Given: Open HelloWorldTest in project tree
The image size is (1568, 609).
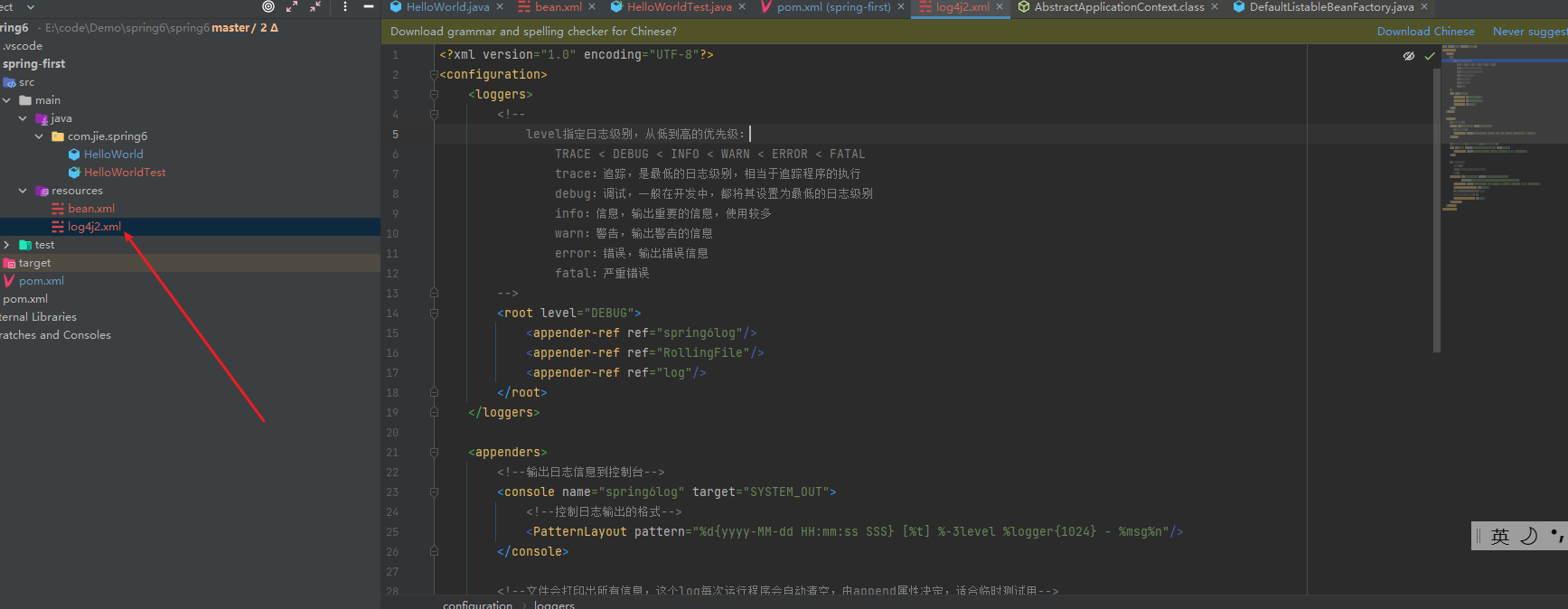Looking at the screenshot, I should 125,173.
